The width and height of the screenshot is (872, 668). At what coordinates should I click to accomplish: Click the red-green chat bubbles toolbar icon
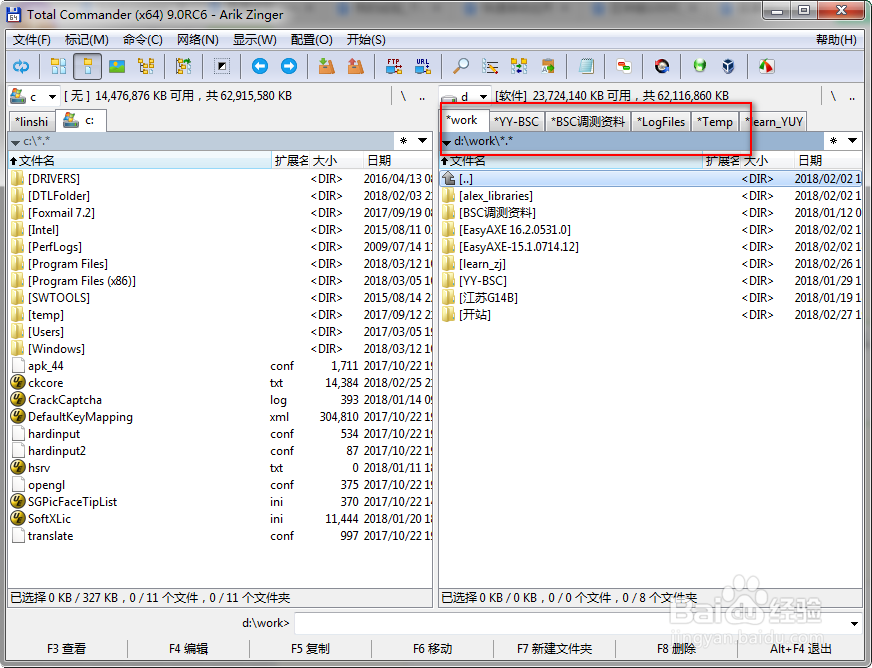click(x=624, y=67)
